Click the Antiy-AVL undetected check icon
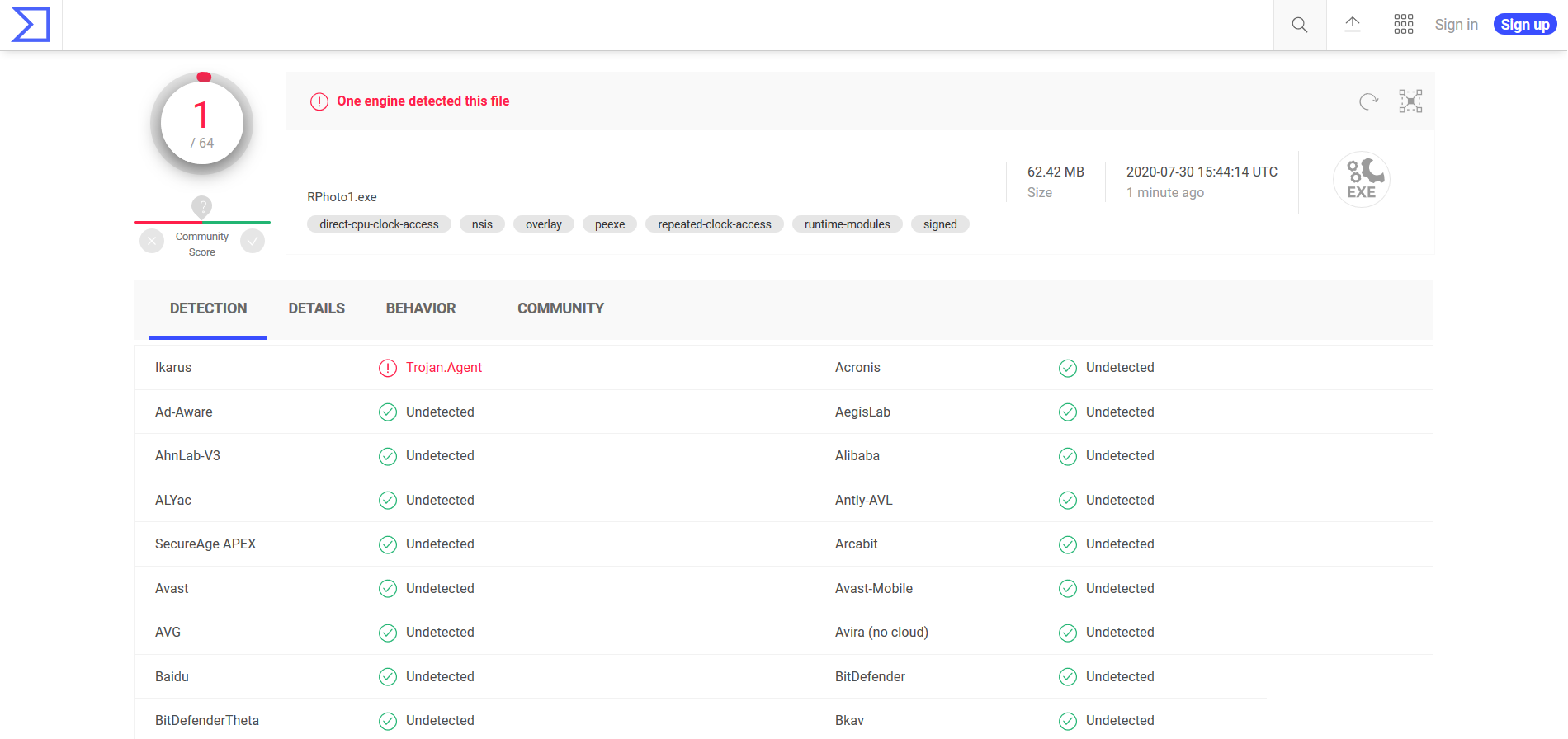 1068,501
